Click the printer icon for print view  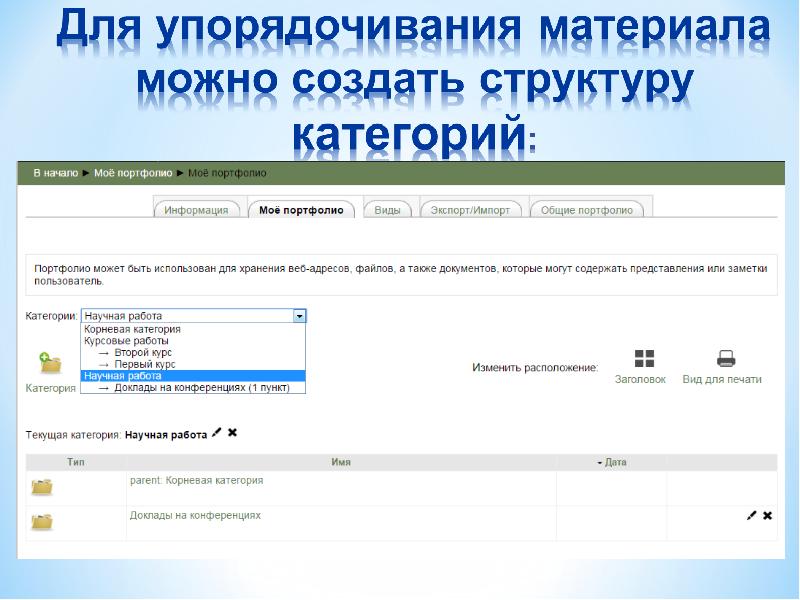coord(726,360)
